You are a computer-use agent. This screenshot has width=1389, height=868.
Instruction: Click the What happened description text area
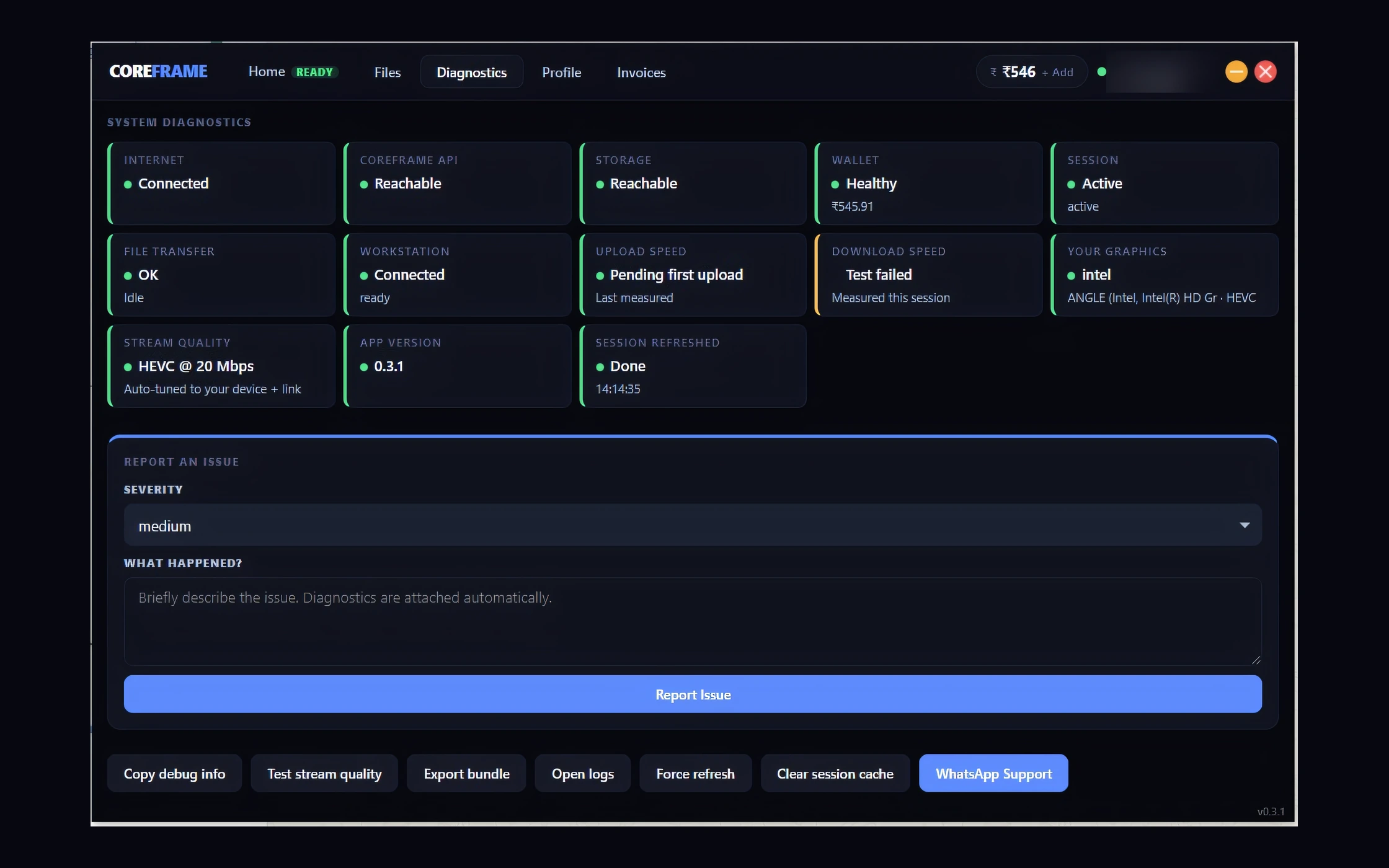point(693,621)
